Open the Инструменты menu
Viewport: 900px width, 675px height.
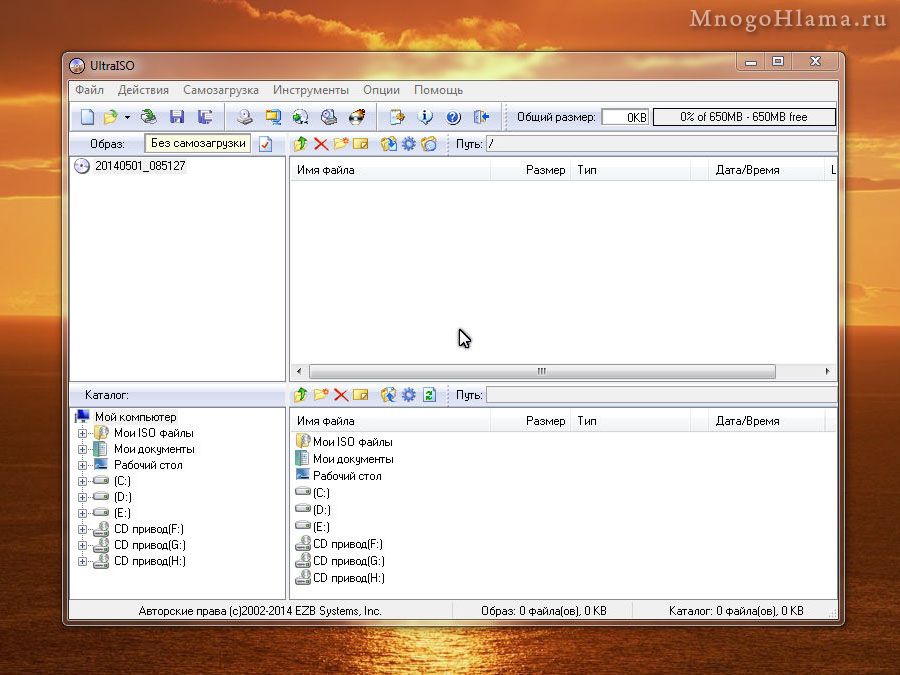(311, 90)
